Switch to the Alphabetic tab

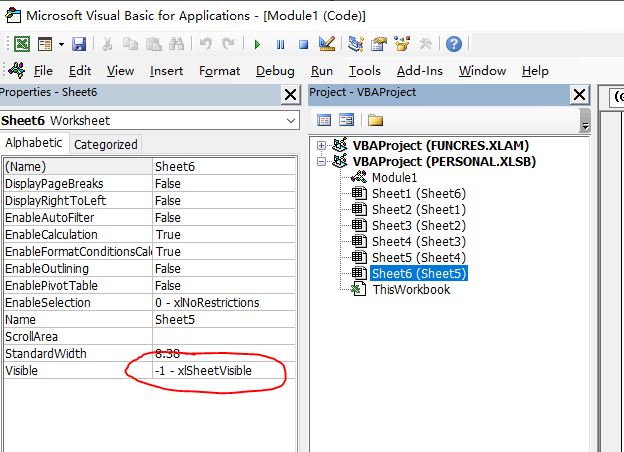[x=34, y=143]
